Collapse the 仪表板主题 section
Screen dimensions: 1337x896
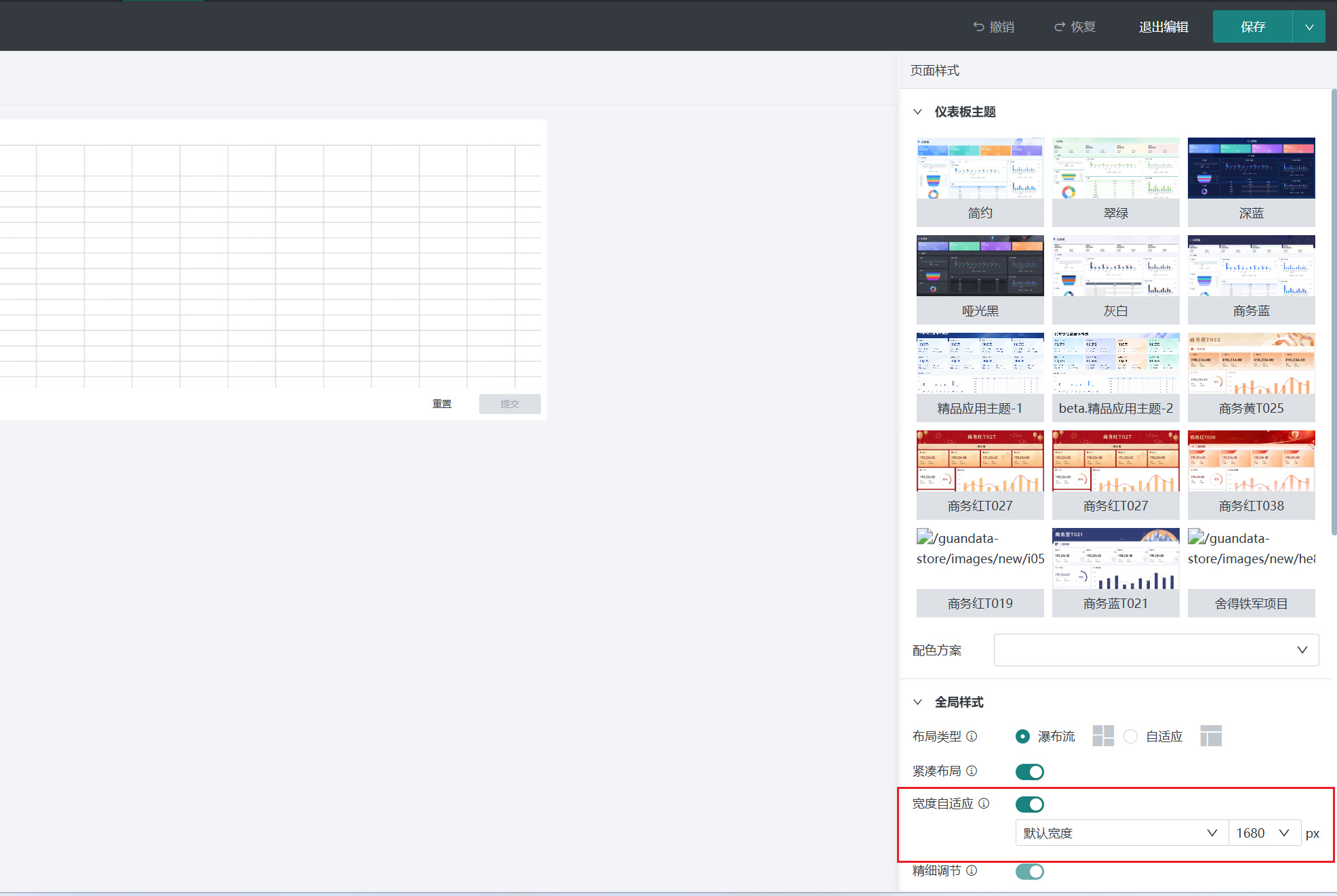(x=918, y=112)
